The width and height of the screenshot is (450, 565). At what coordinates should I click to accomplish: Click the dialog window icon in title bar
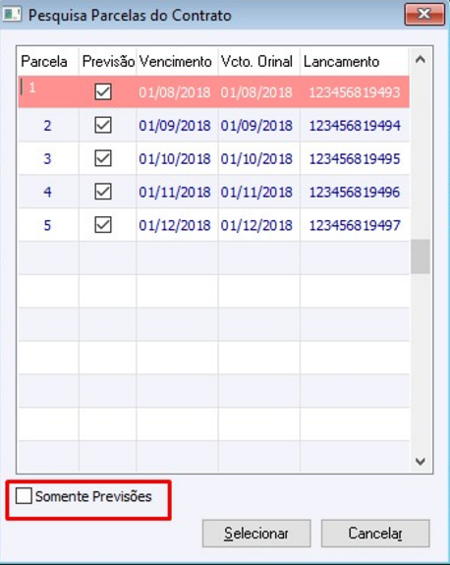pos(12,15)
